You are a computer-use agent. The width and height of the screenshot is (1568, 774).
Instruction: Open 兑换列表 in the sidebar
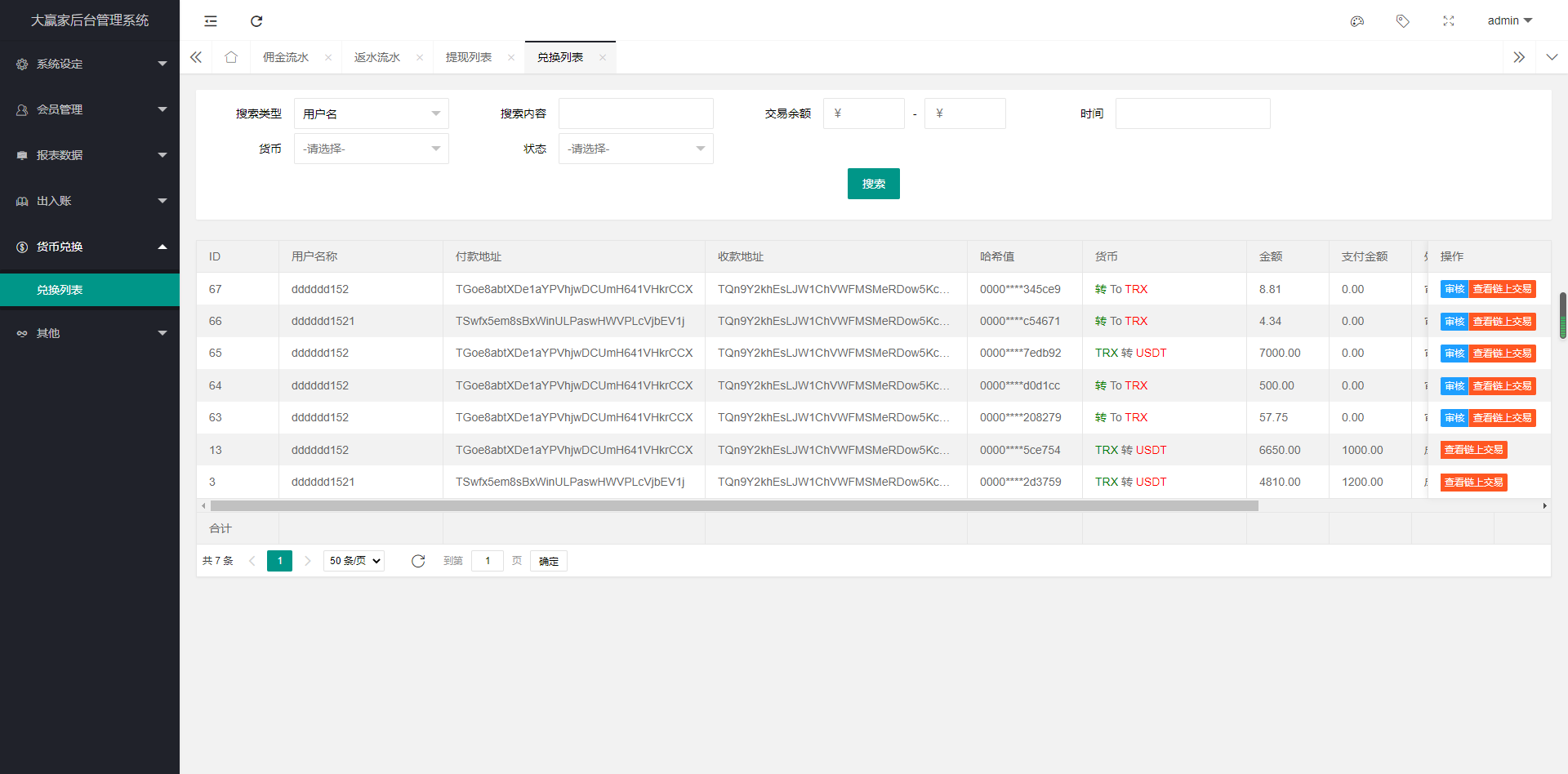tap(90, 290)
